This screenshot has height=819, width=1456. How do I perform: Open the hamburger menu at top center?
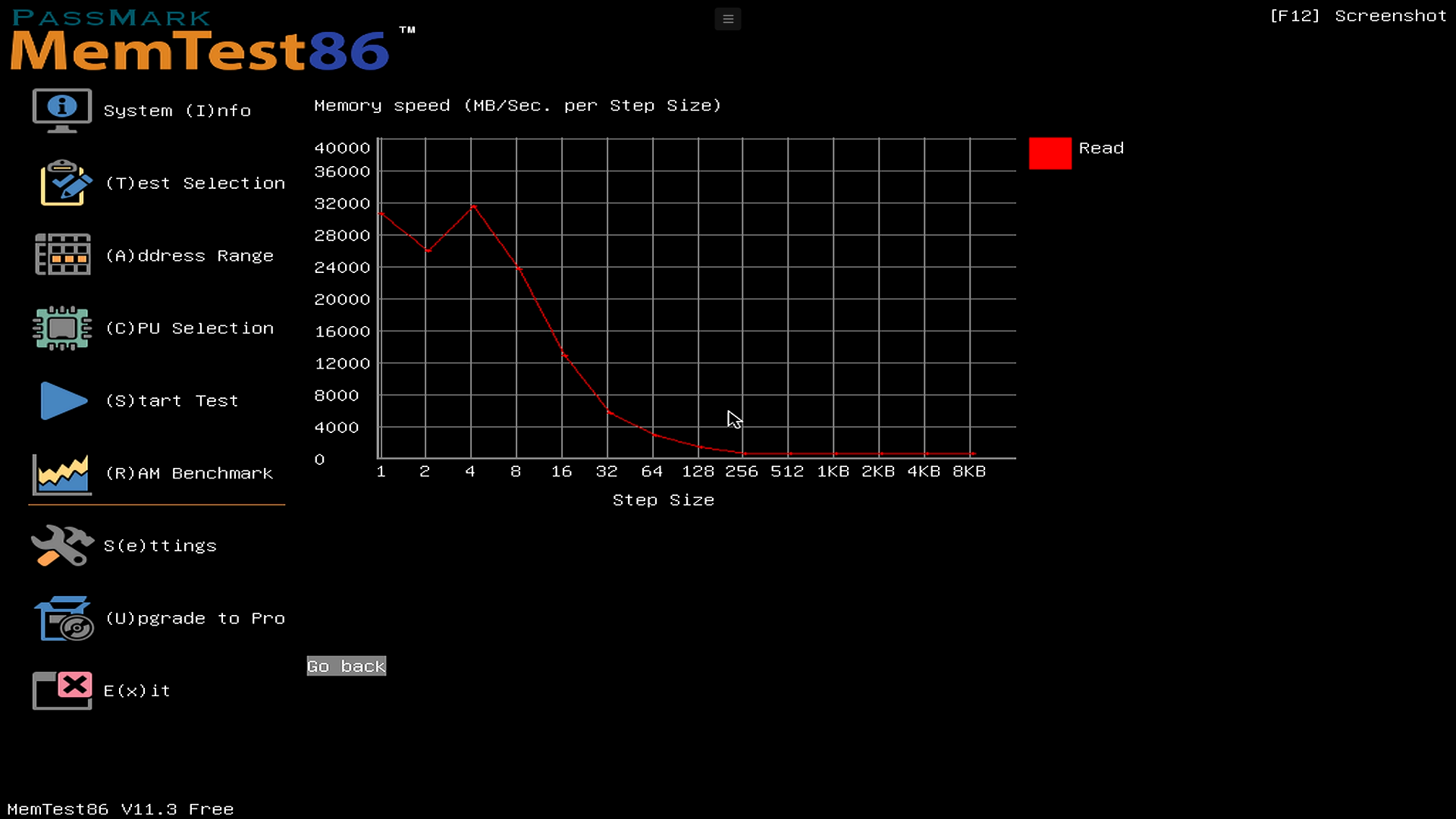(x=728, y=19)
